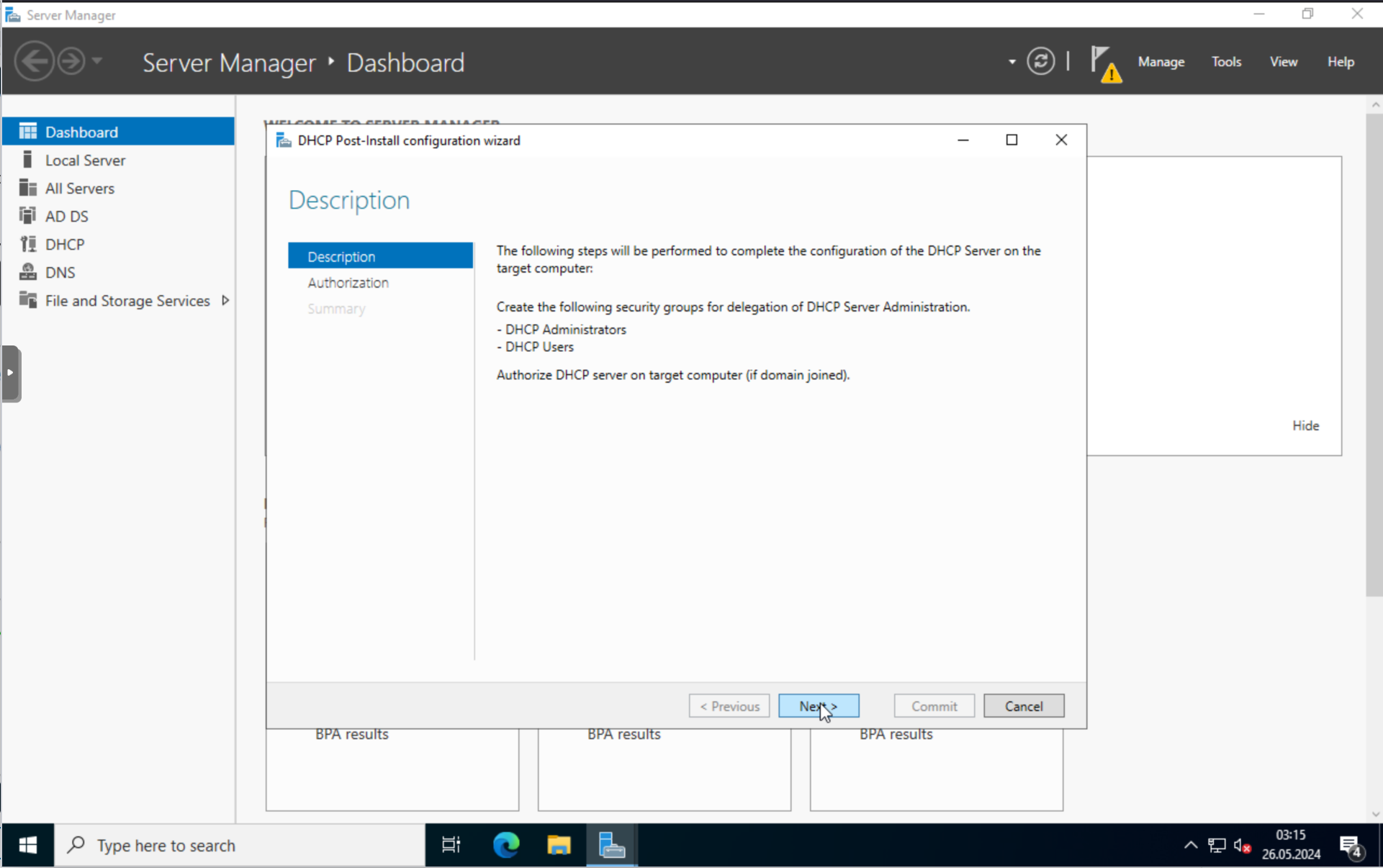1383x868 pixels.
Task: Click the DHCP Users text
Action: click(x=539, y=346)
